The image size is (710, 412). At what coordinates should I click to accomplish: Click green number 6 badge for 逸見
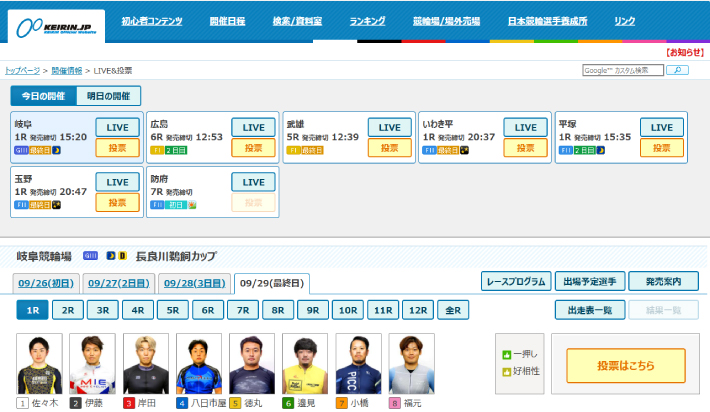[x=288, y=403]
